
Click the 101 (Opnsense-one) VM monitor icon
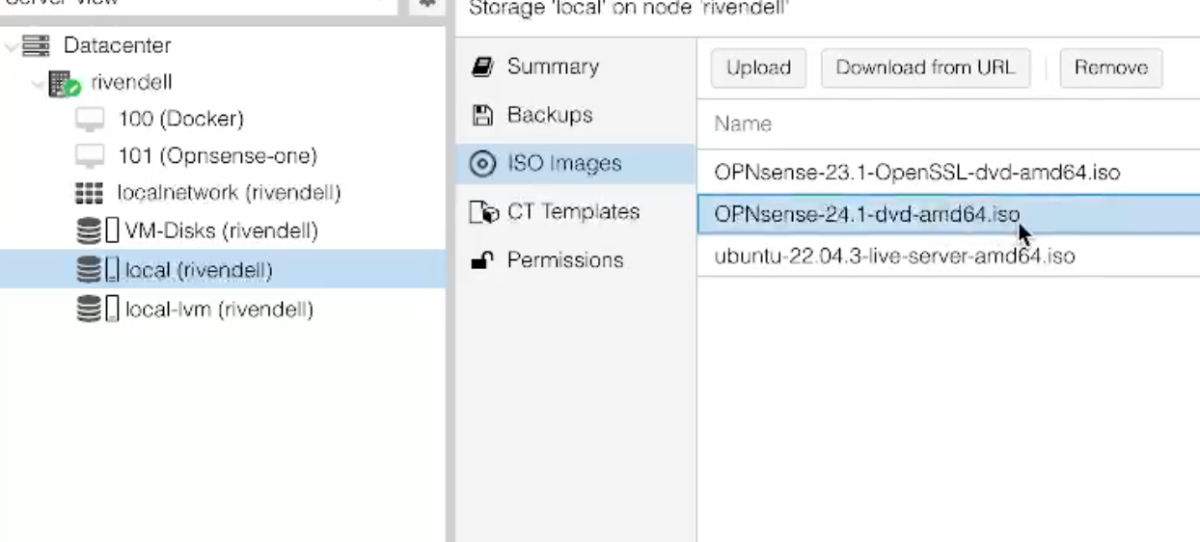90,156
